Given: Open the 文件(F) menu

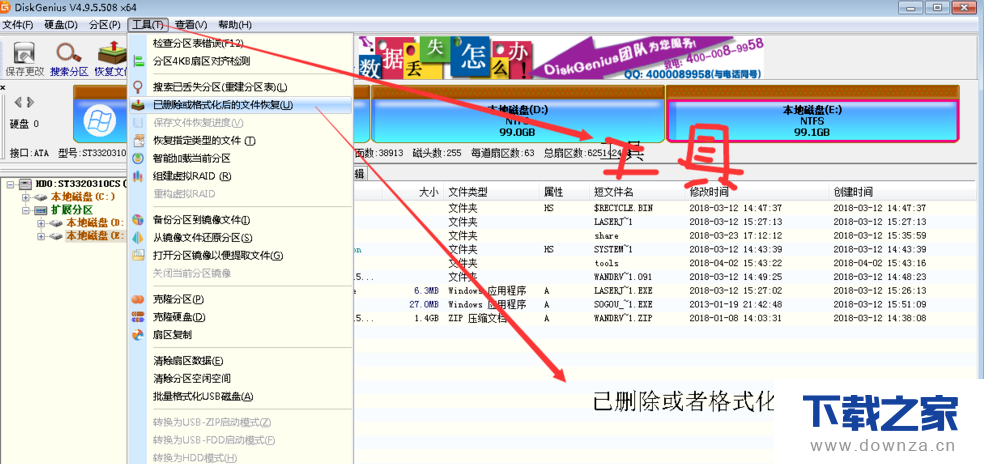Looking at the screenshot, I should point(18,24).
